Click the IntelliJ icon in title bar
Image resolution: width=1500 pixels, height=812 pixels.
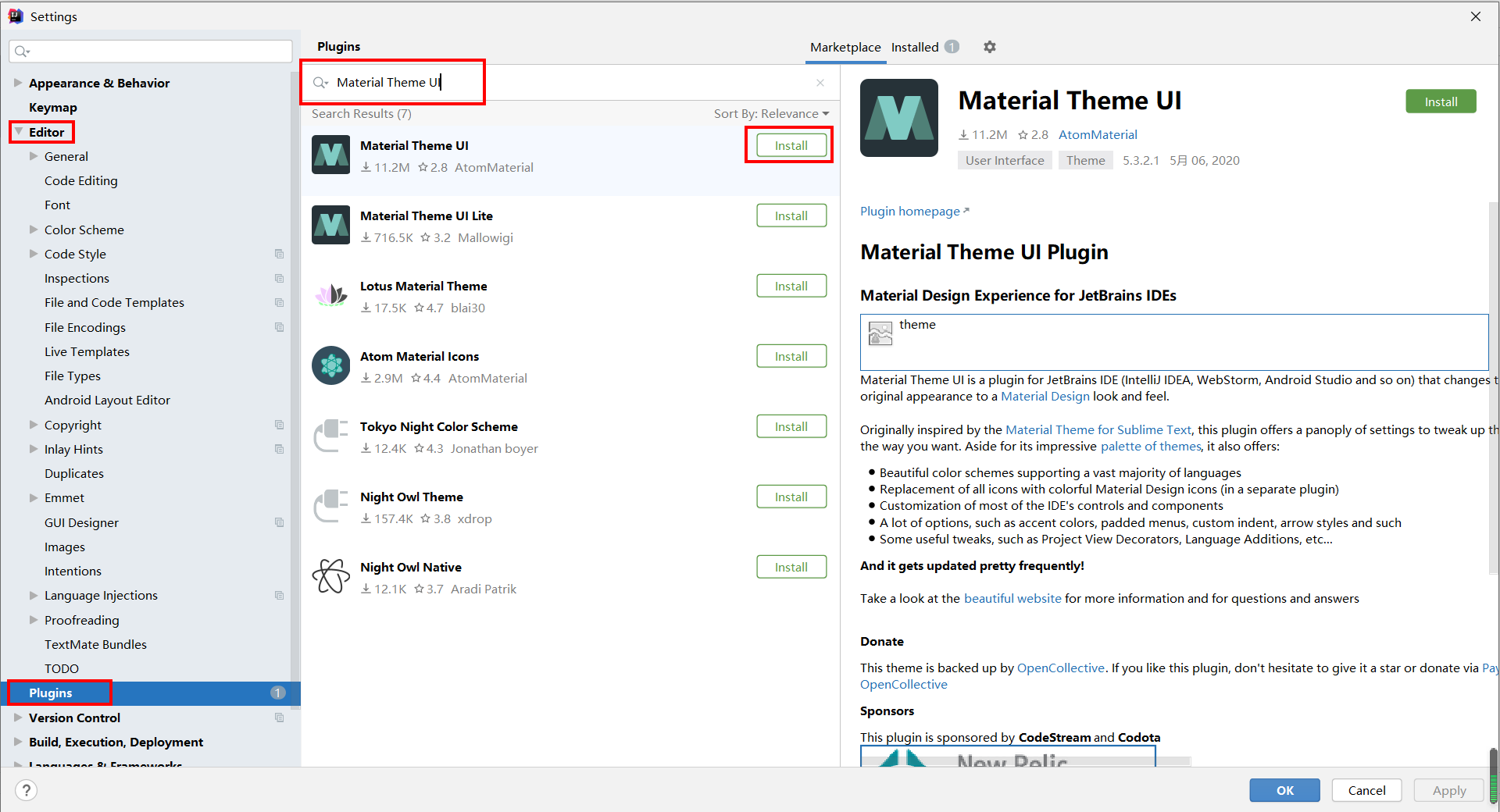coord(16,16)
